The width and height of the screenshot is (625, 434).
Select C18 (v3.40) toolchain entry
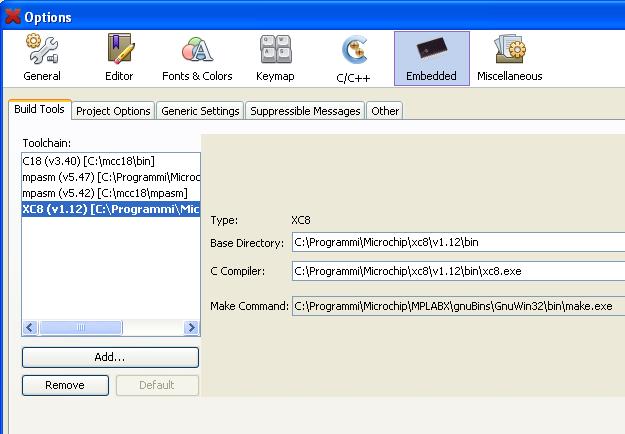88,160
